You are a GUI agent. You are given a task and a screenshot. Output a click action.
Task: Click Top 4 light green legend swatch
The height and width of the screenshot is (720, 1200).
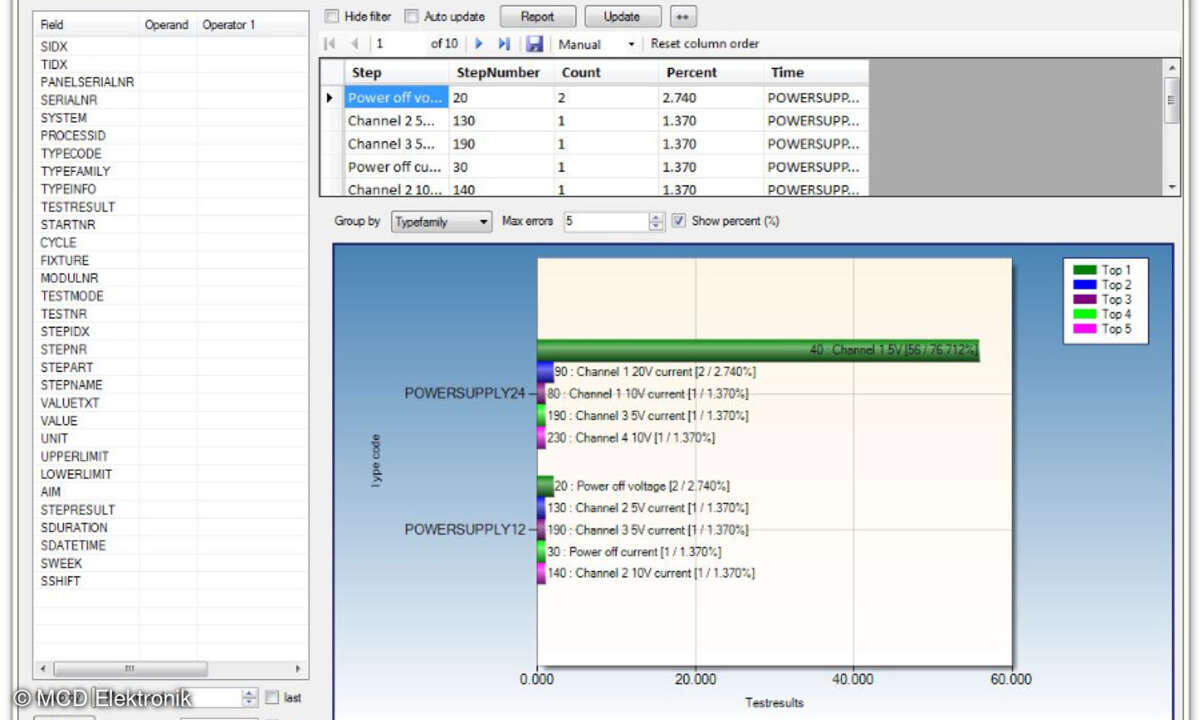pyautogui.click(x=1085, y=314)
